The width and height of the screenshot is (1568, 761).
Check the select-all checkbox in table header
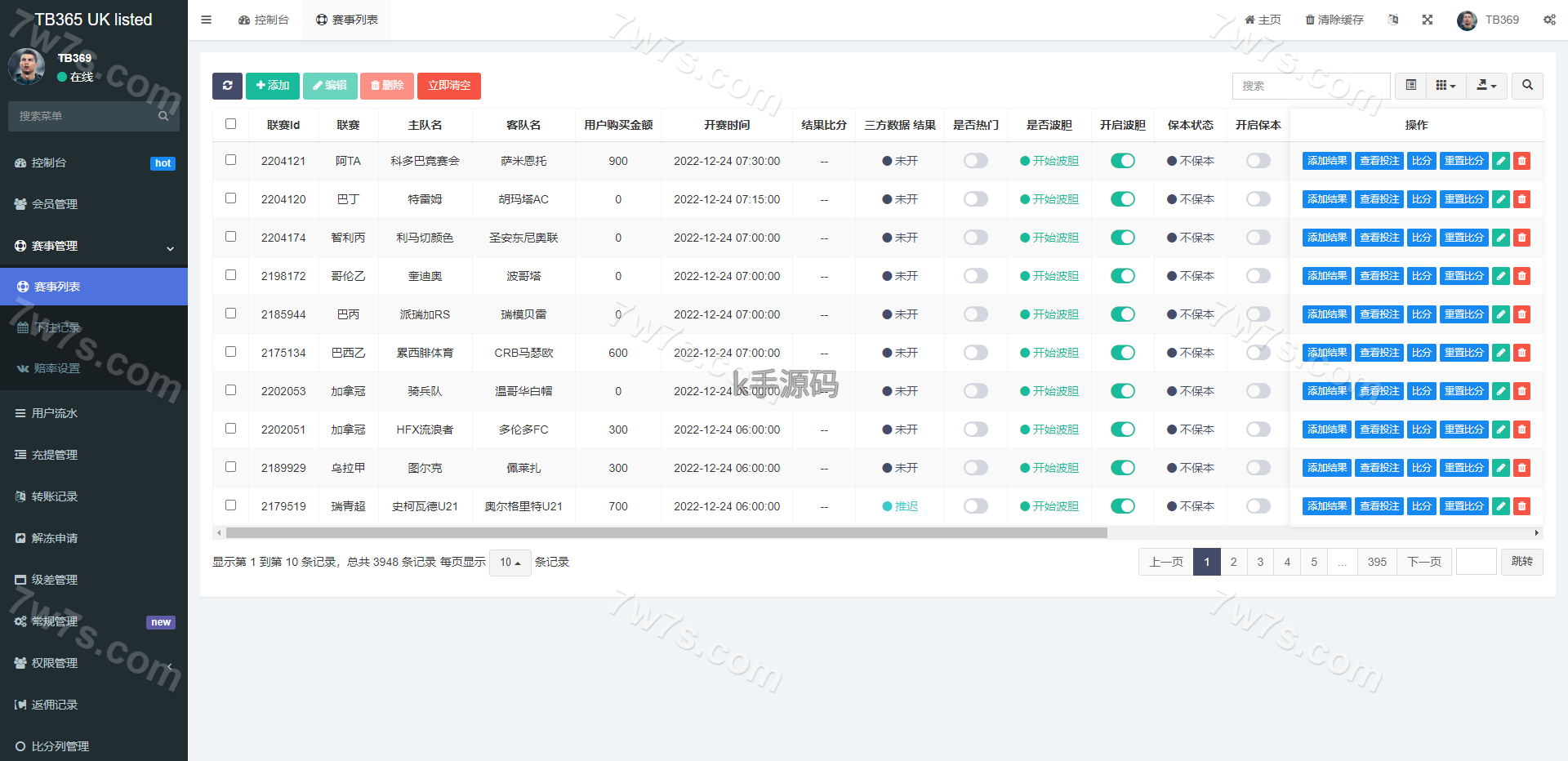point(231,124)
